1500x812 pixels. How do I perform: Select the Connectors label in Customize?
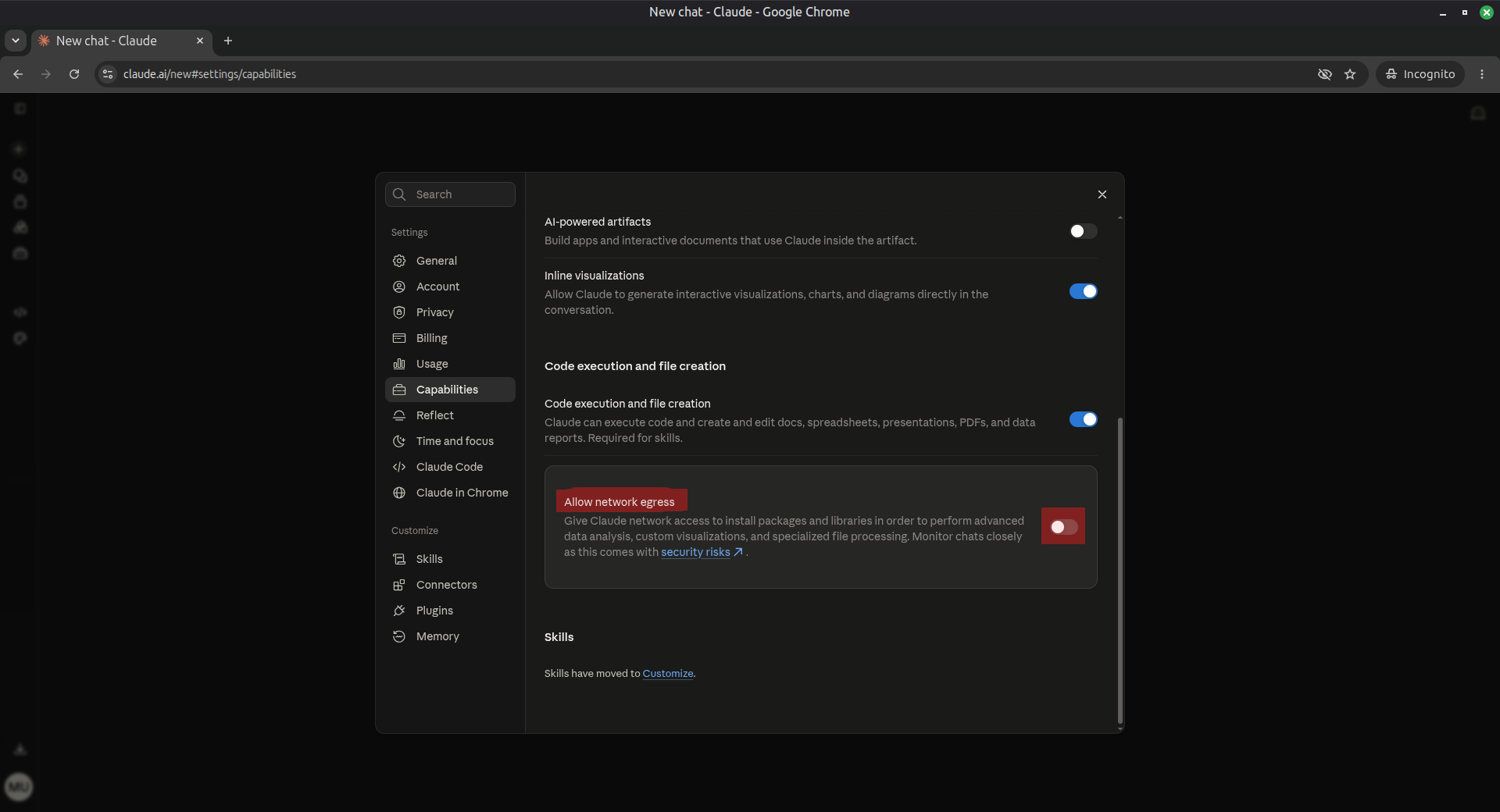[x=446, y=585]
